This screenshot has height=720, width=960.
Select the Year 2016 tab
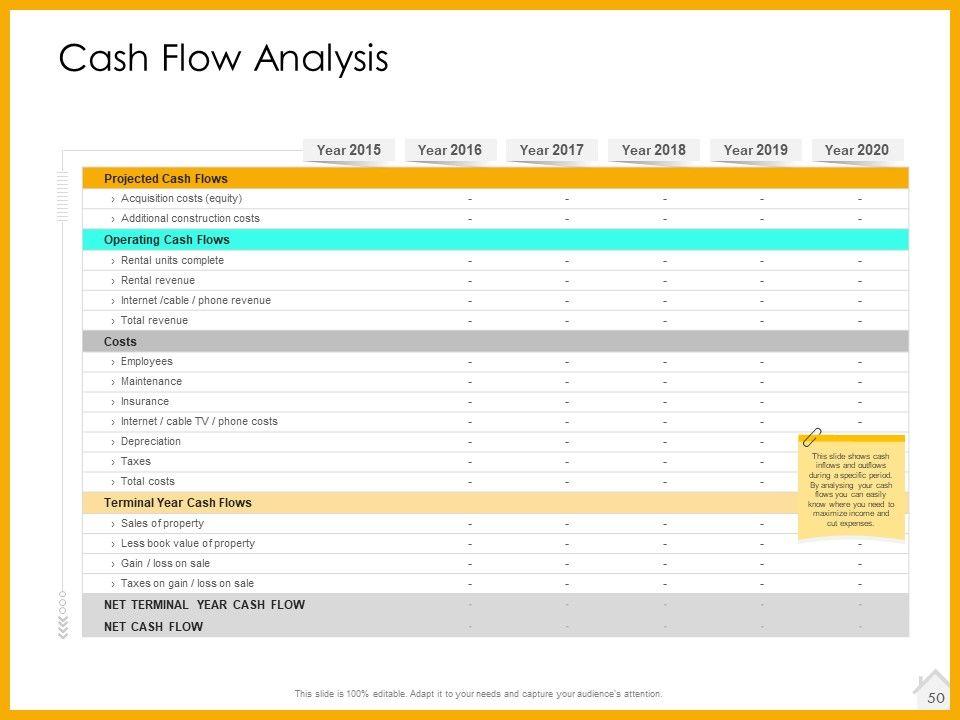(450, 150)
